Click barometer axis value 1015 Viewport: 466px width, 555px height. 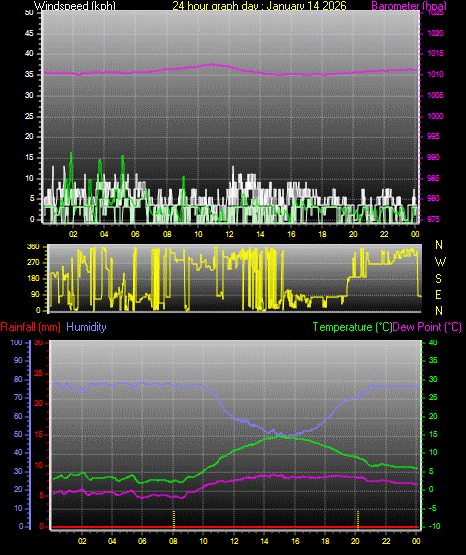pyautogui.click(x=435, y=53)
